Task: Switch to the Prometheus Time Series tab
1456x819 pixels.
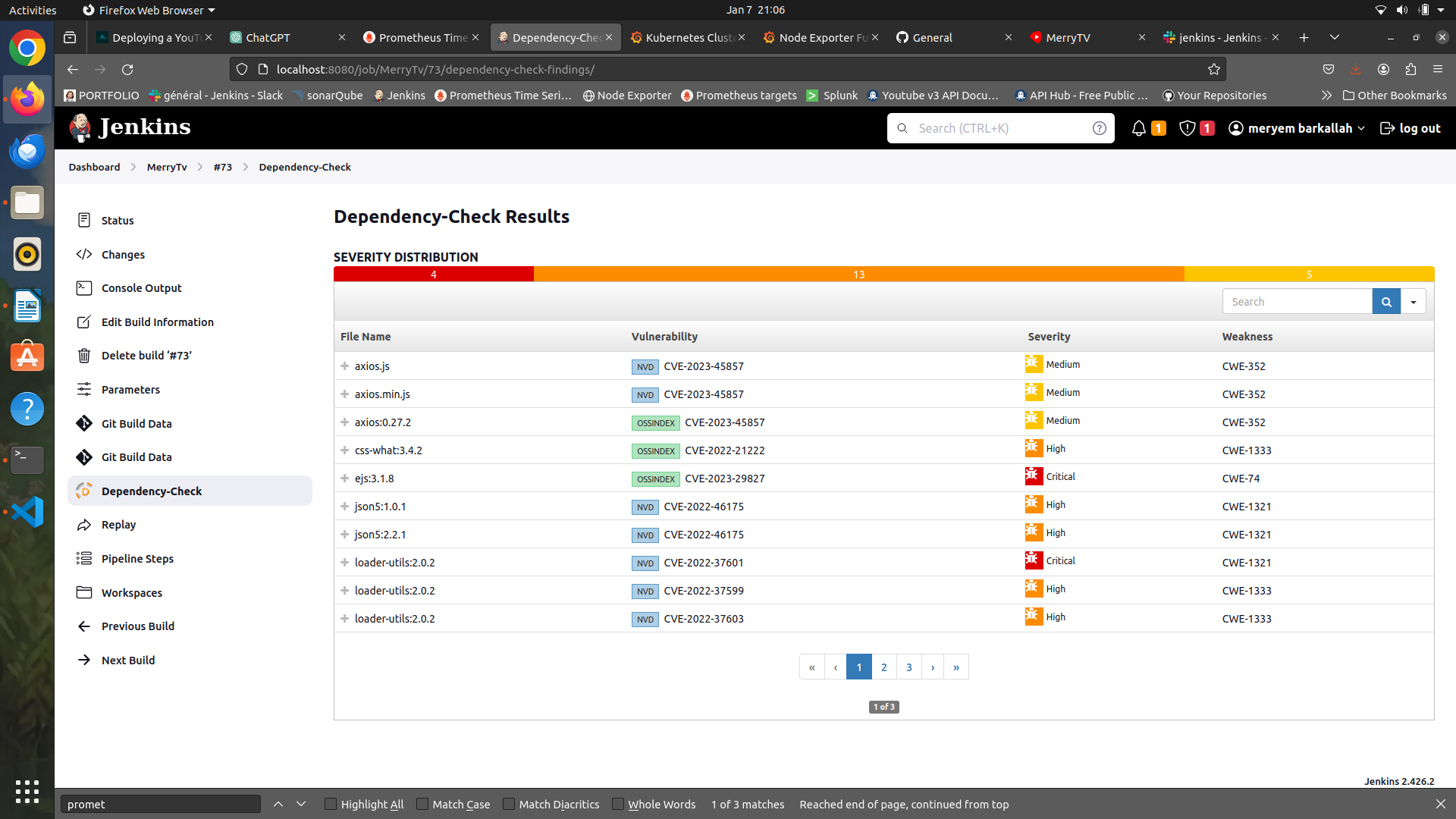Action: tap(422, 37)
